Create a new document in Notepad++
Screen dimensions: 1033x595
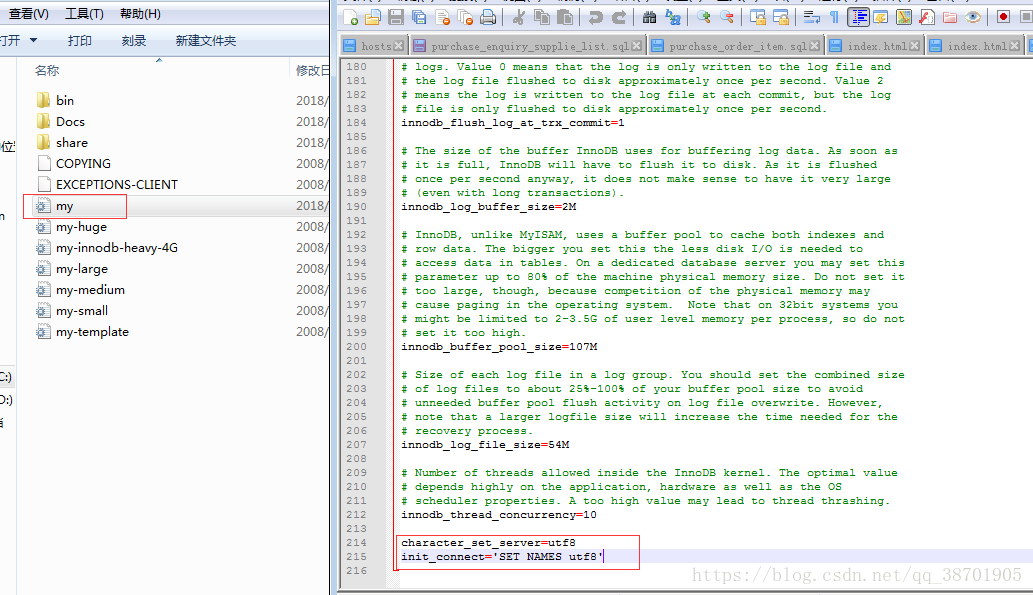tap(350, 17)
